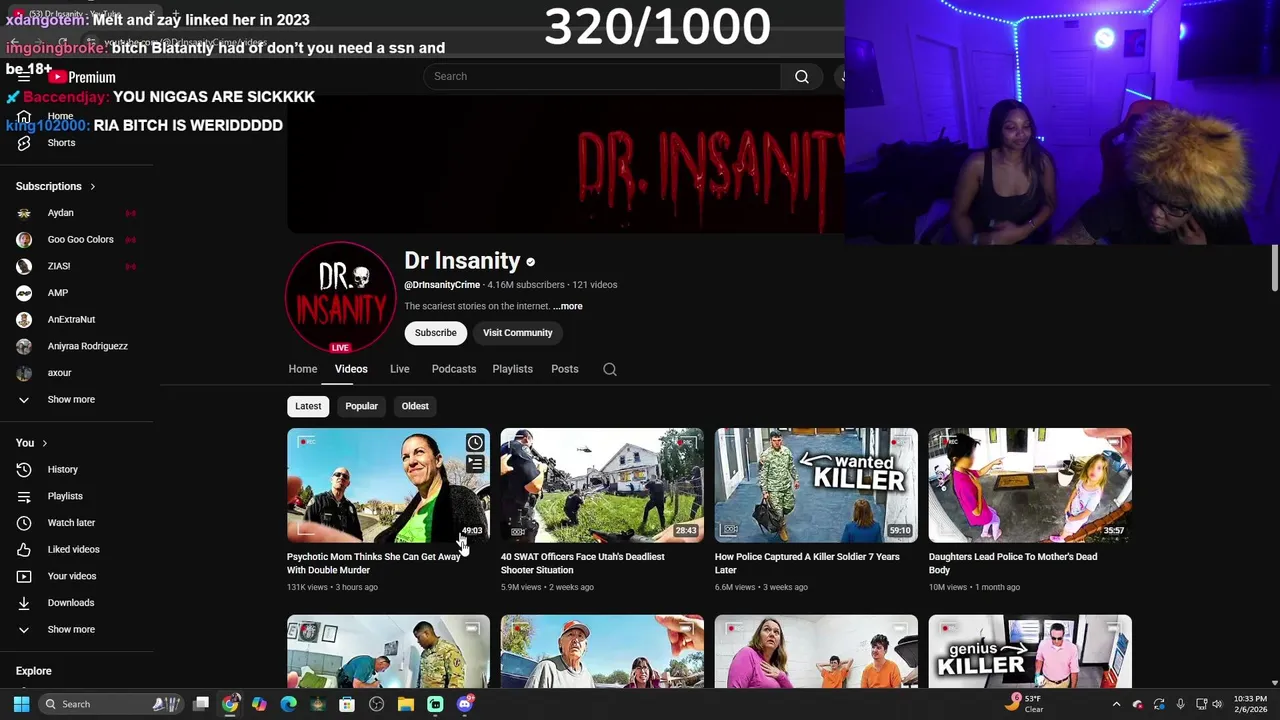
Task: Select the Oldest filter chip
Action: [x=415, y=406]
